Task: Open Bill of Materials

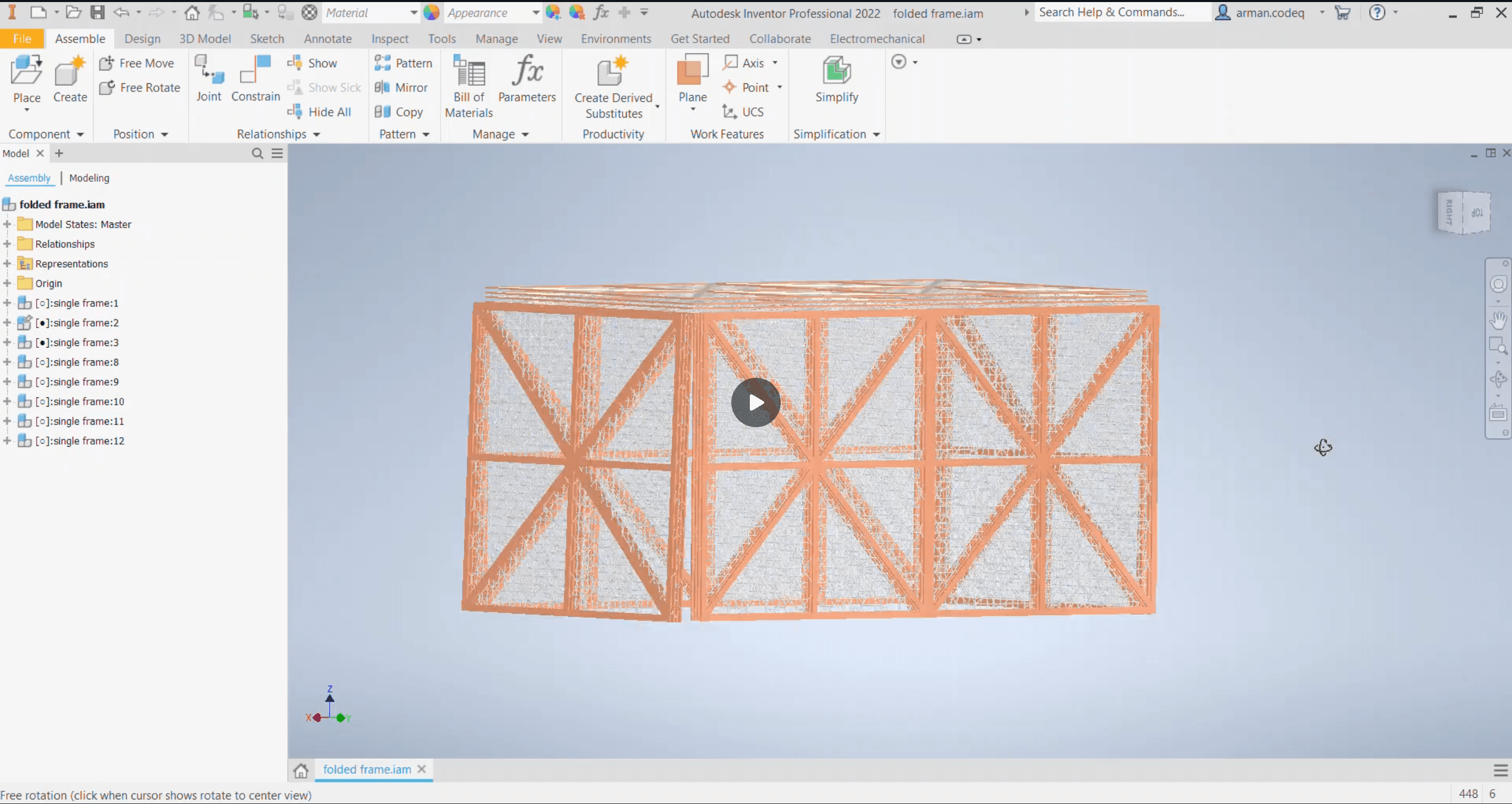Action: pos(469,86)
